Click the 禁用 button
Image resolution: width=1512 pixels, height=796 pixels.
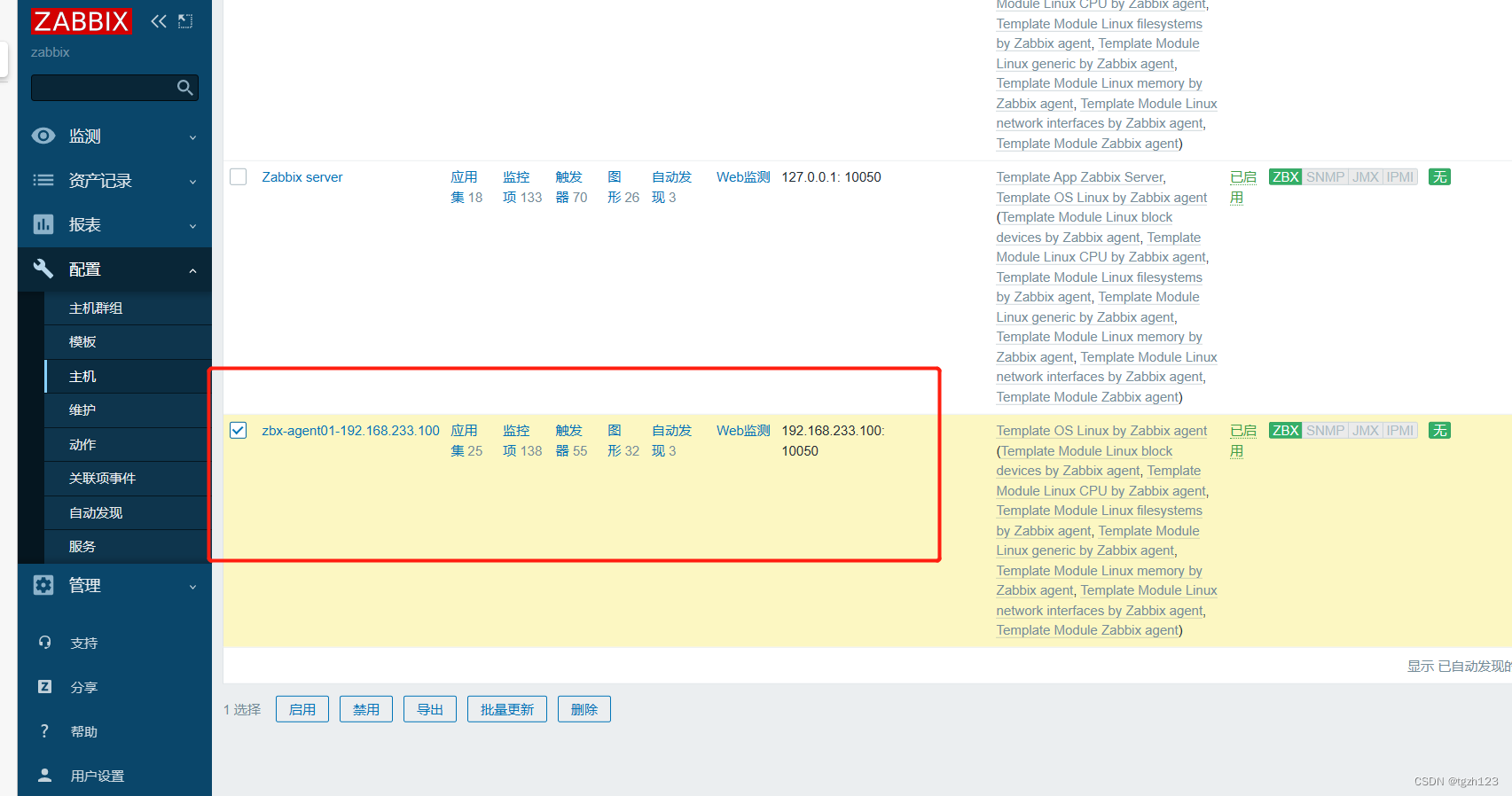tap(366, 709)
